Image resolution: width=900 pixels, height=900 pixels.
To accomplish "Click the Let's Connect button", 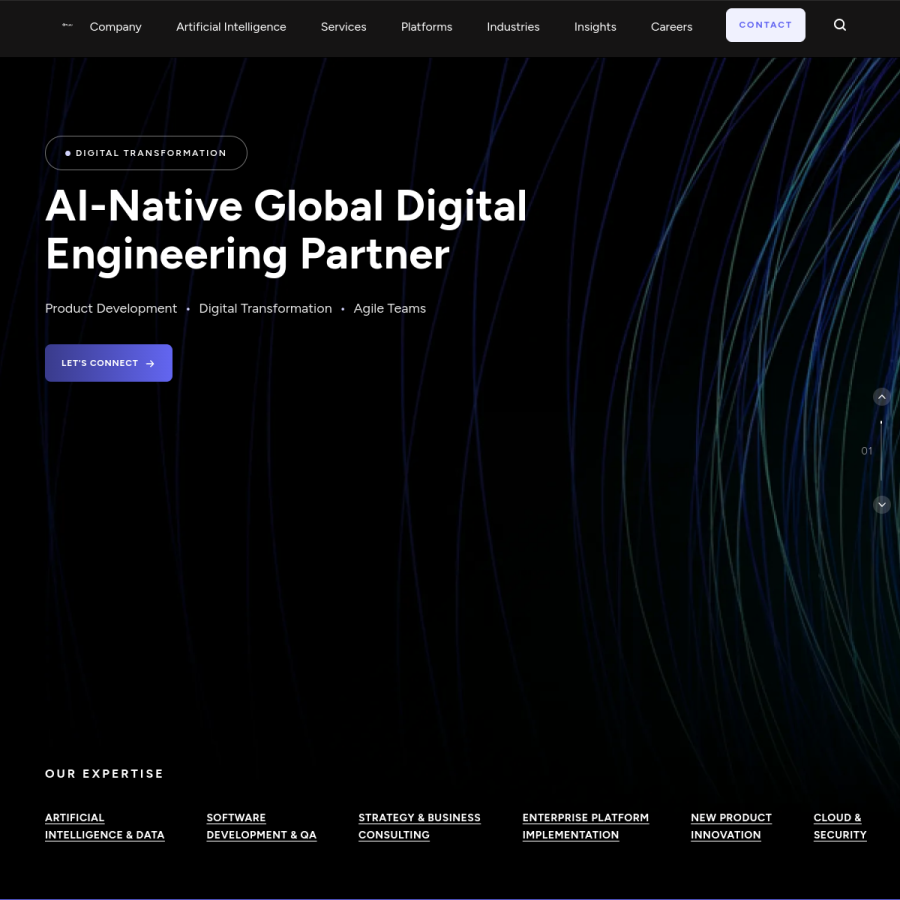I will (x=108, y=363).
